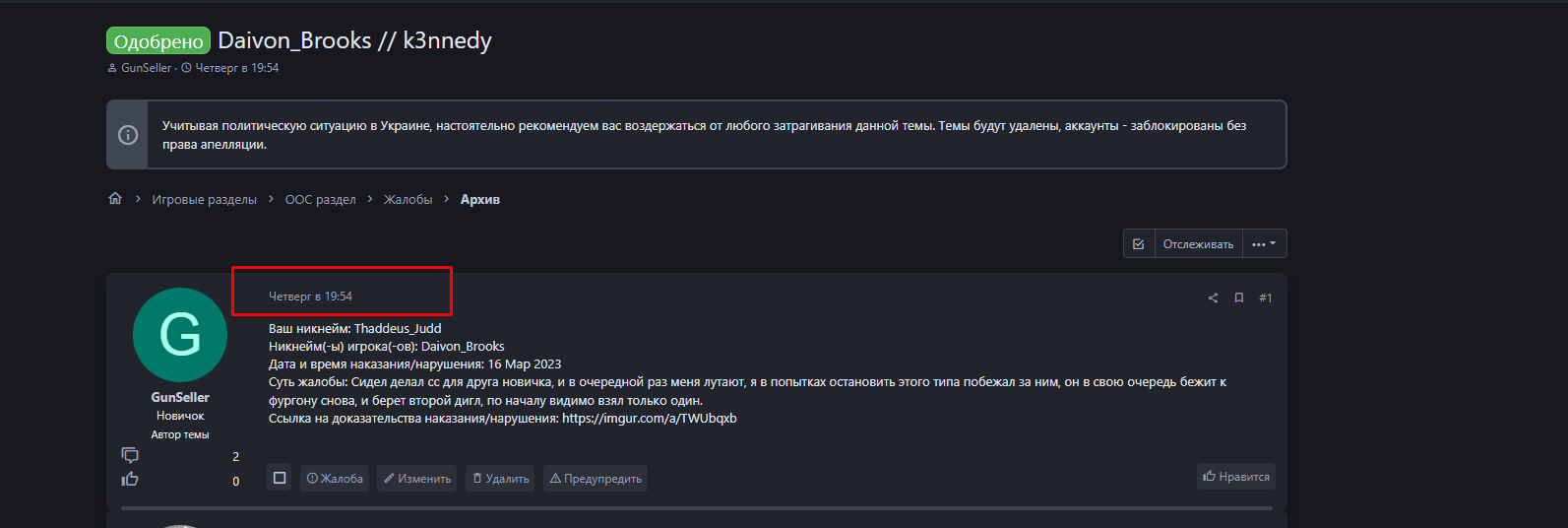This screenshot has height=528, width=1568.
Task: Click the share icon on post #1
Action: (x=1213, y=297)
